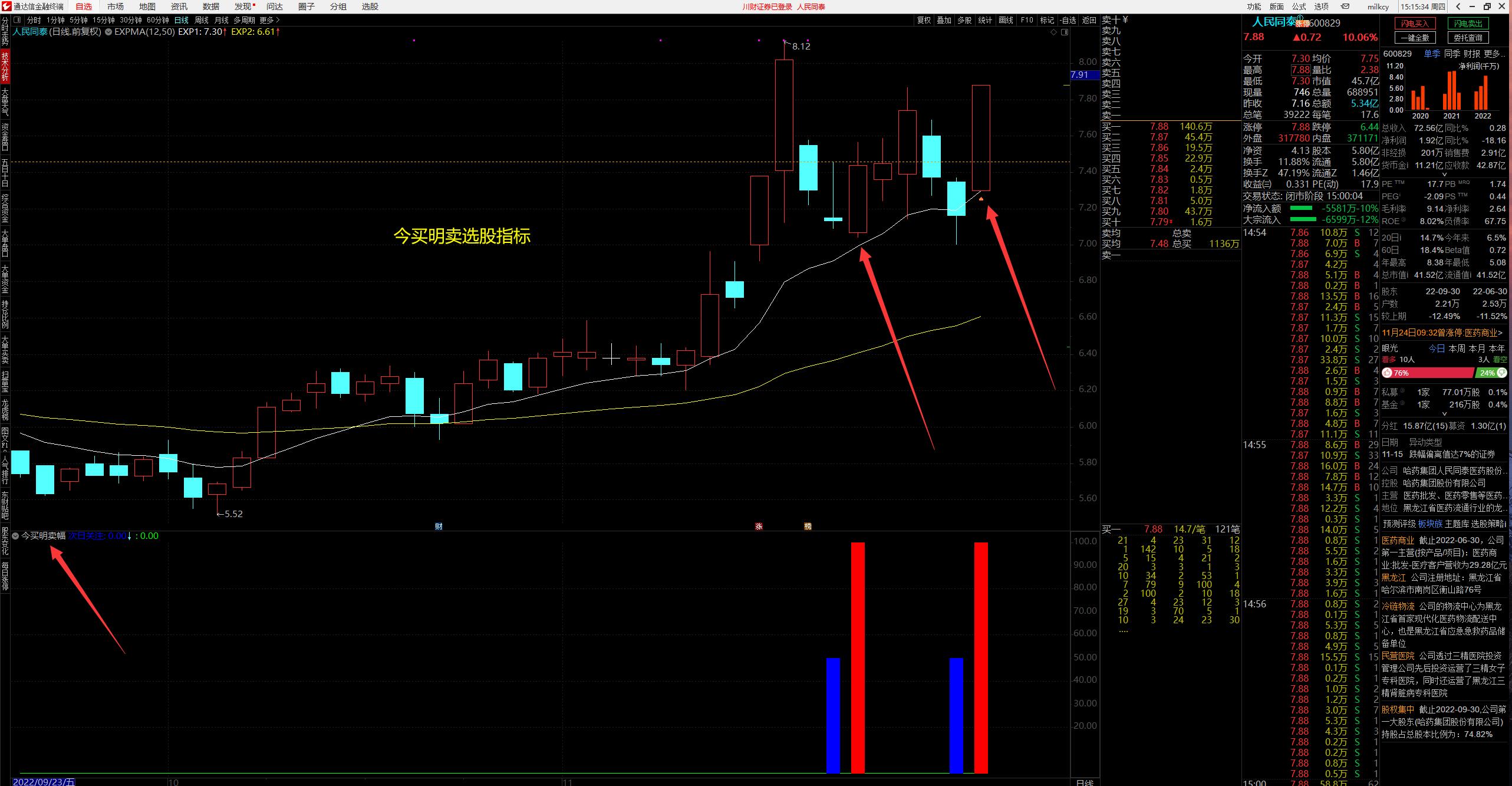Click the 闪电买入 button

pyautogui.click(x=1415, y=24)
